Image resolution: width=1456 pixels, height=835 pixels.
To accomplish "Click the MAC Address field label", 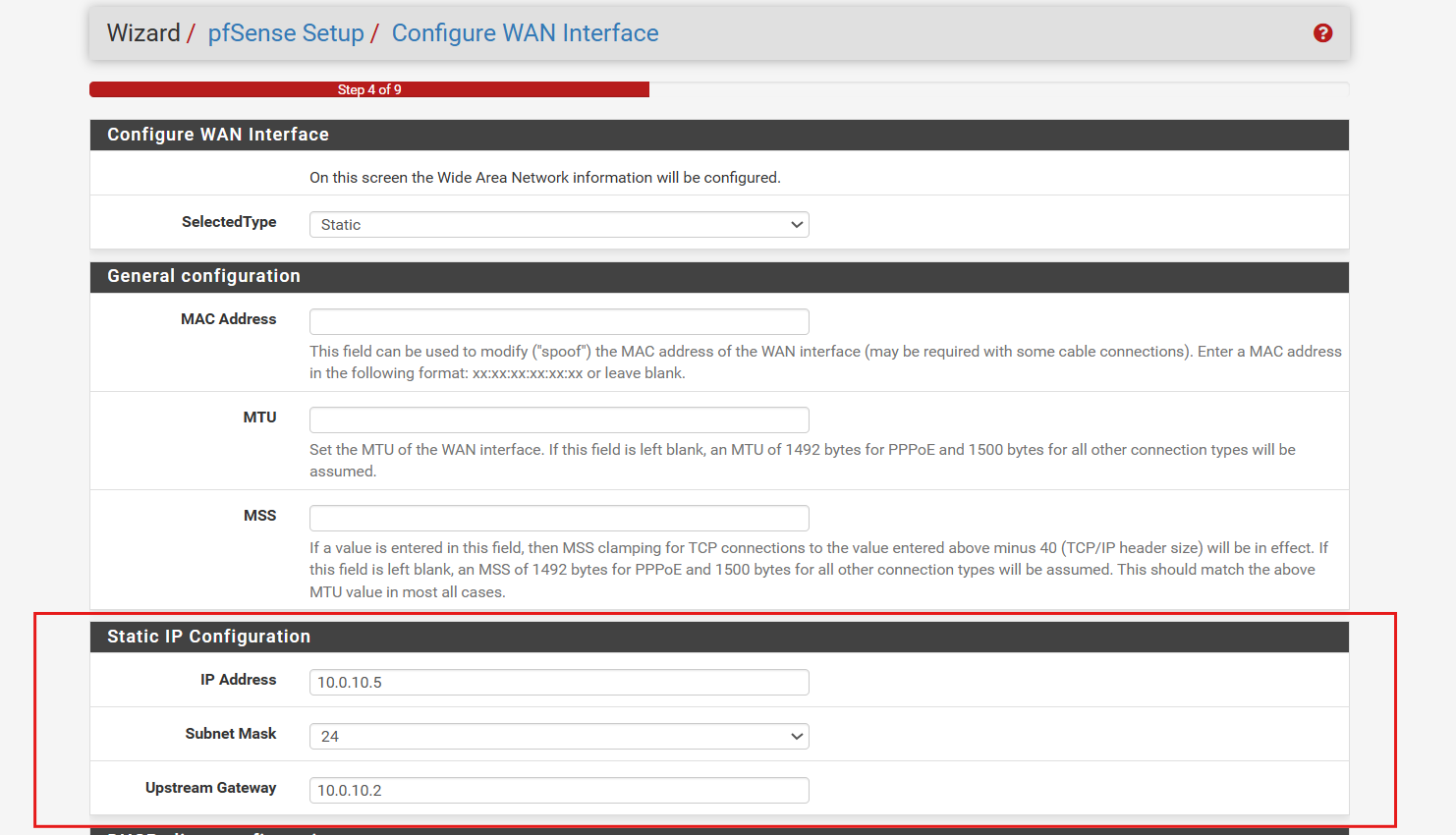I will pos(228,319).
